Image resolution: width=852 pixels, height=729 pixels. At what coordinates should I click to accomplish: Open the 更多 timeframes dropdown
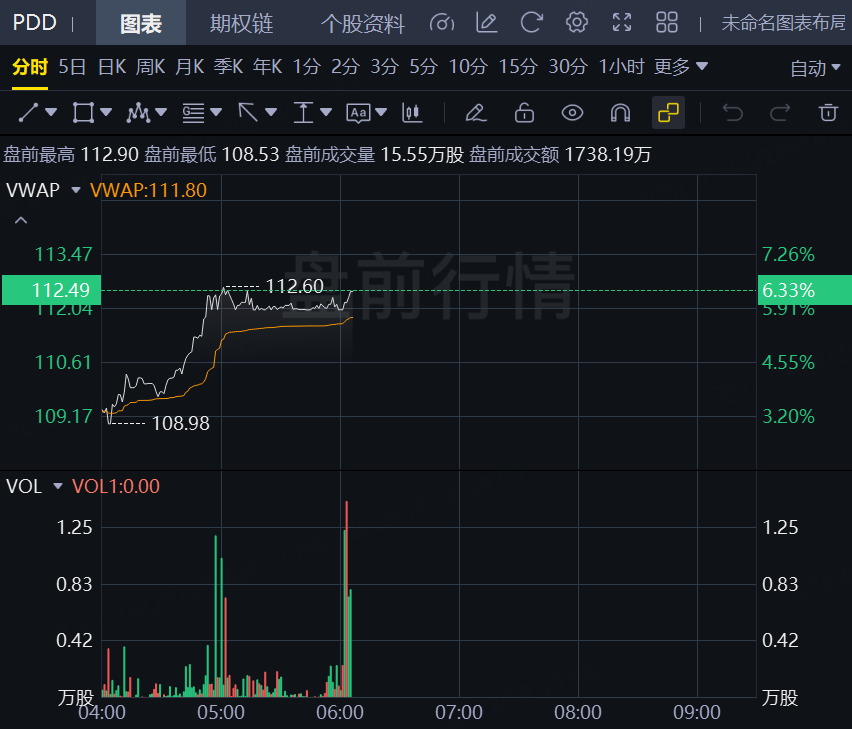(681, 67)
